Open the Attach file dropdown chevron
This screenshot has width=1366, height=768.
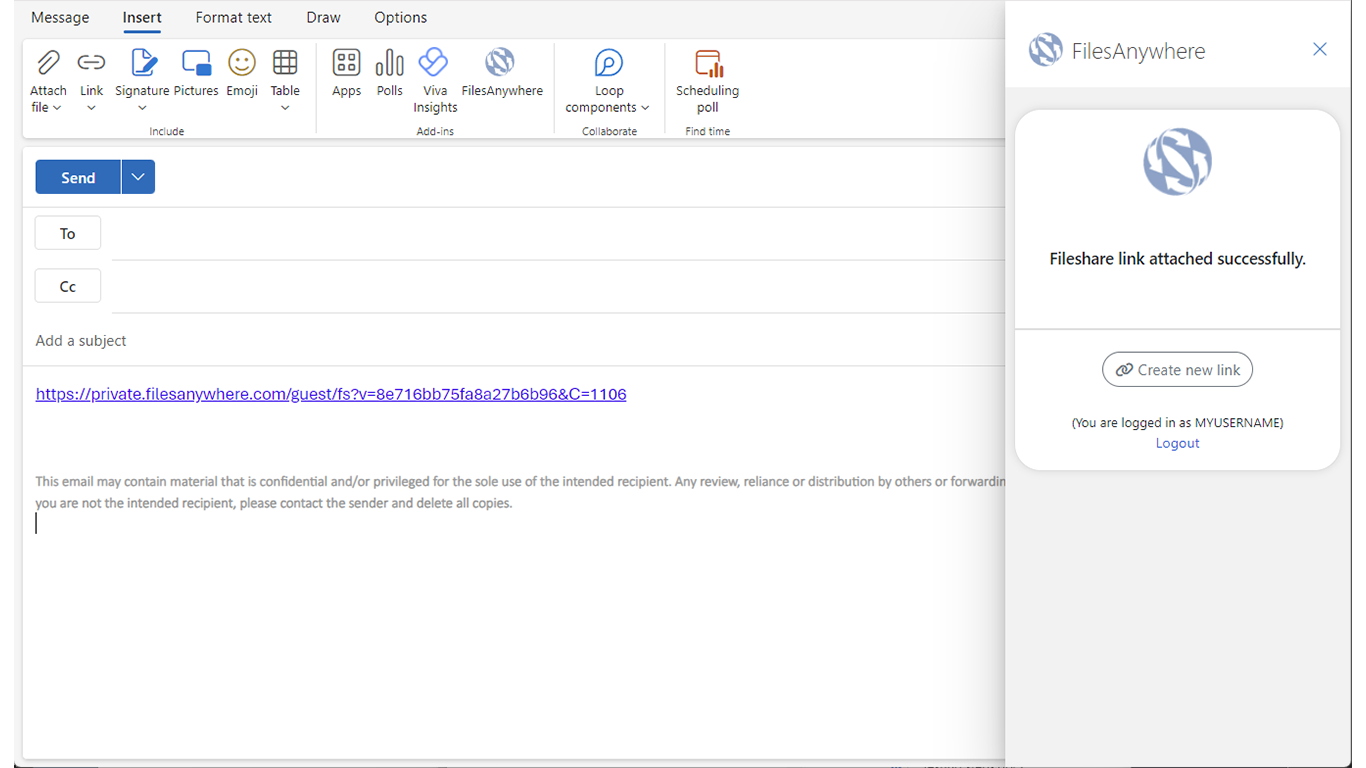pos(57,108)
